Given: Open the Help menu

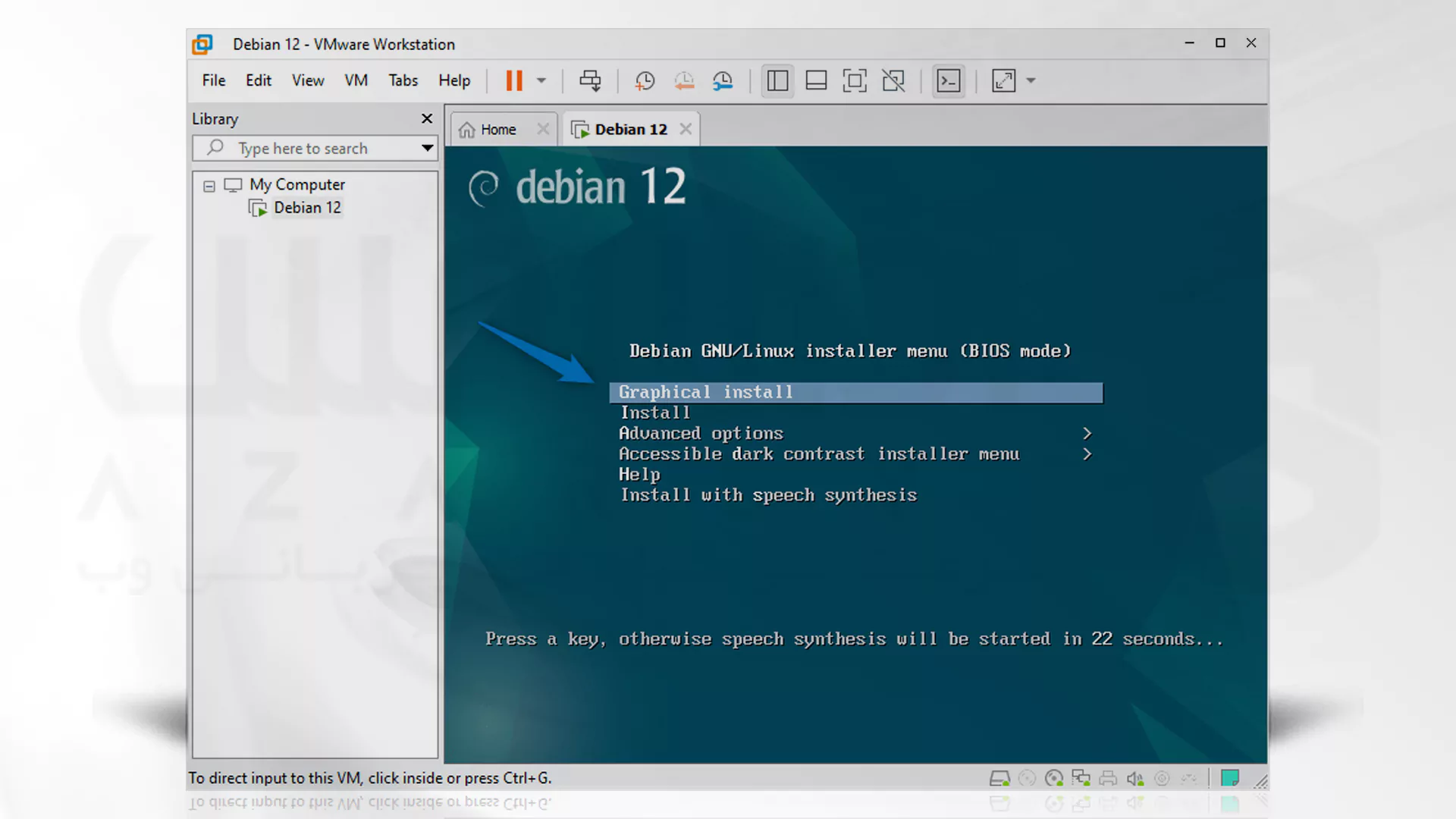Looking at the screenshot, I should (454, 80).
